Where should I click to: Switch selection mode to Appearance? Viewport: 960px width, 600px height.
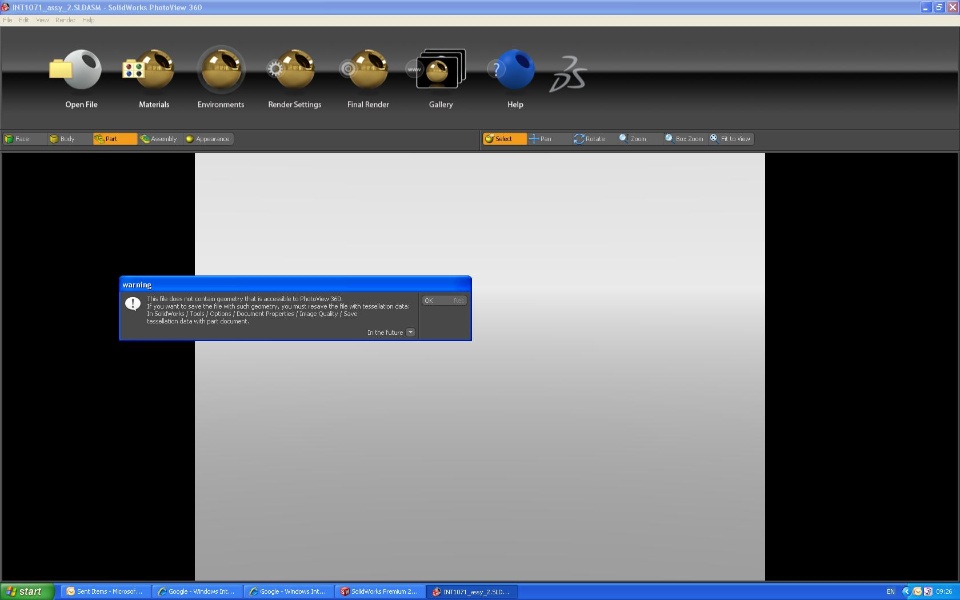pyautogui.click(x=208, y=139)
